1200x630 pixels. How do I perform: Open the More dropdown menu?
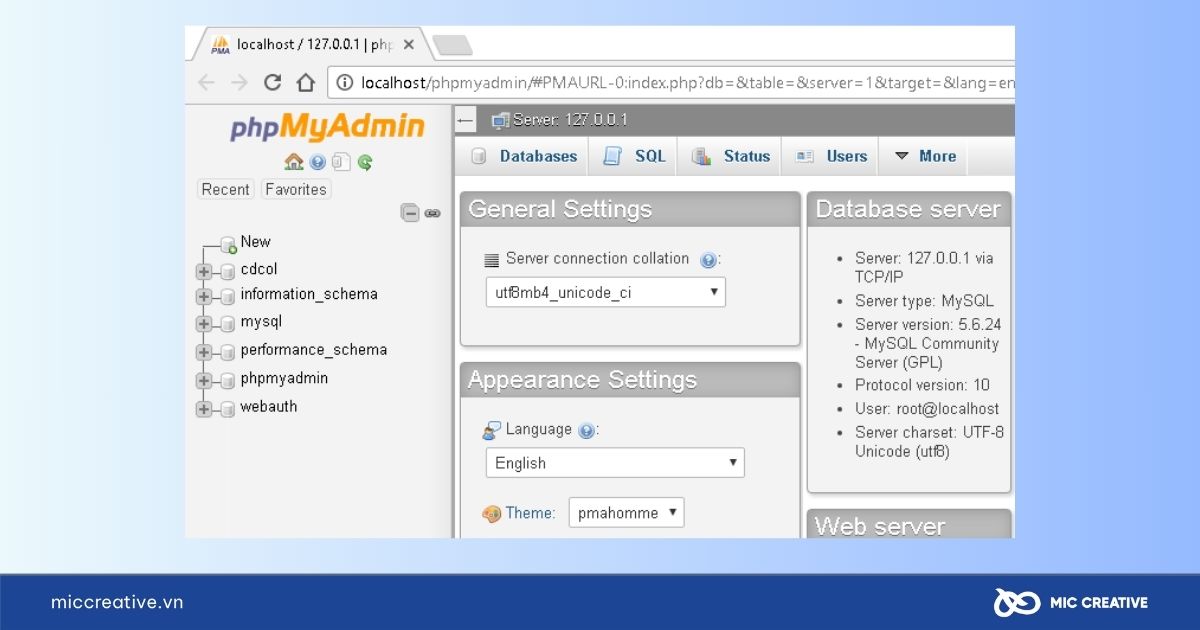pyautogui.click(x=924, y=156)
